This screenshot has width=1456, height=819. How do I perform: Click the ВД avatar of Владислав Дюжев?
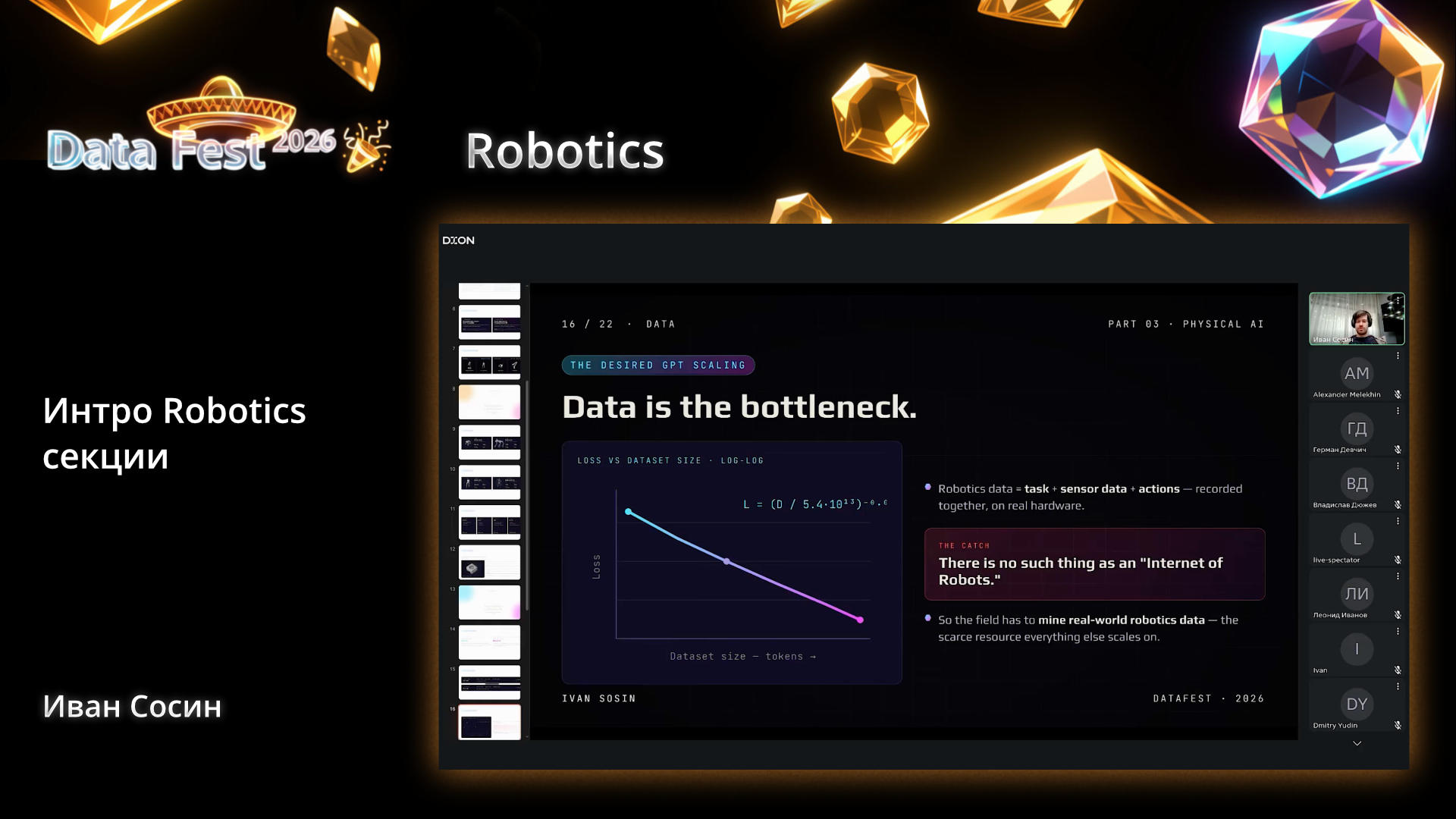(1357, 484)
